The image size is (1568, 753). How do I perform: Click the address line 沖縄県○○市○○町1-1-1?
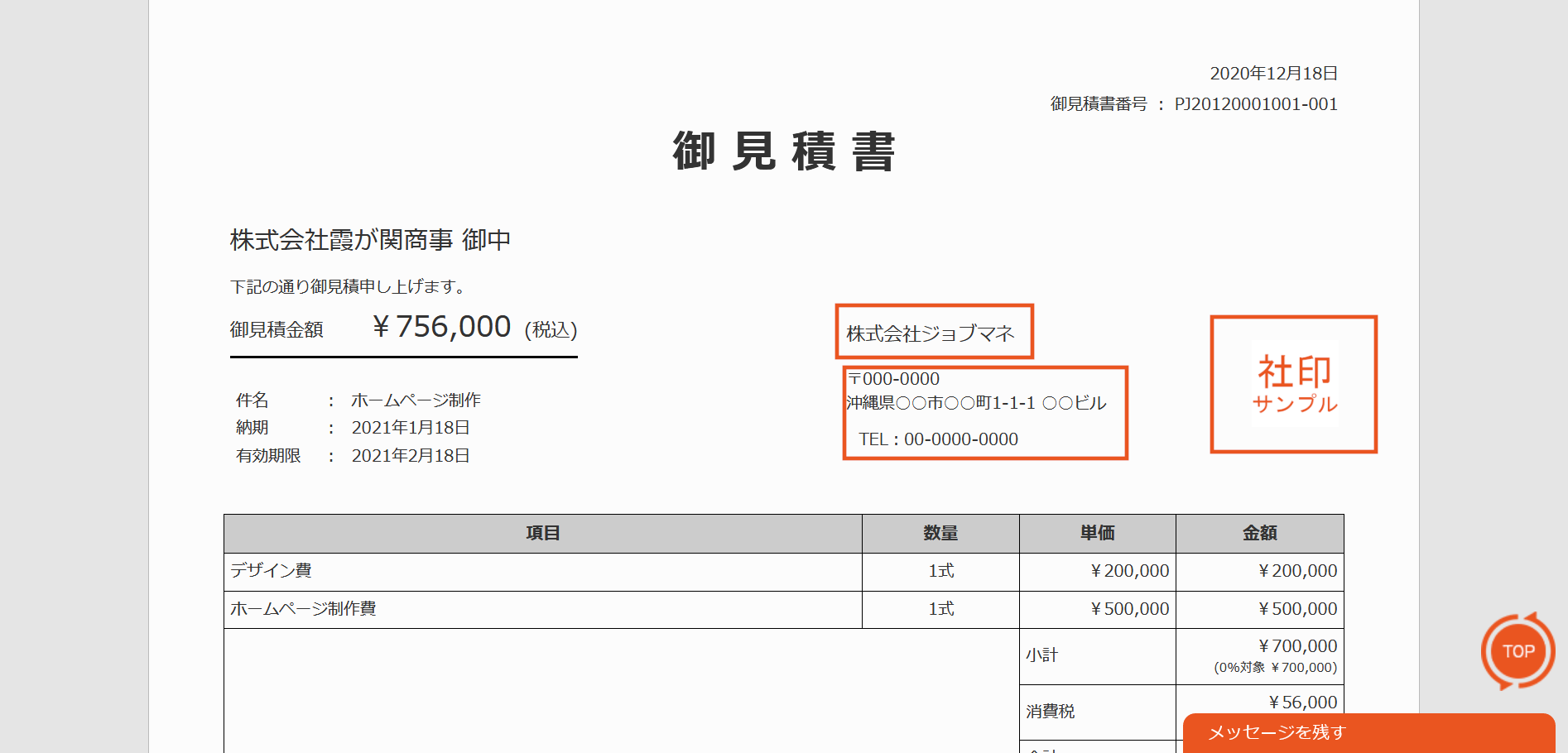pyautogui.click(x=940, y=403)
